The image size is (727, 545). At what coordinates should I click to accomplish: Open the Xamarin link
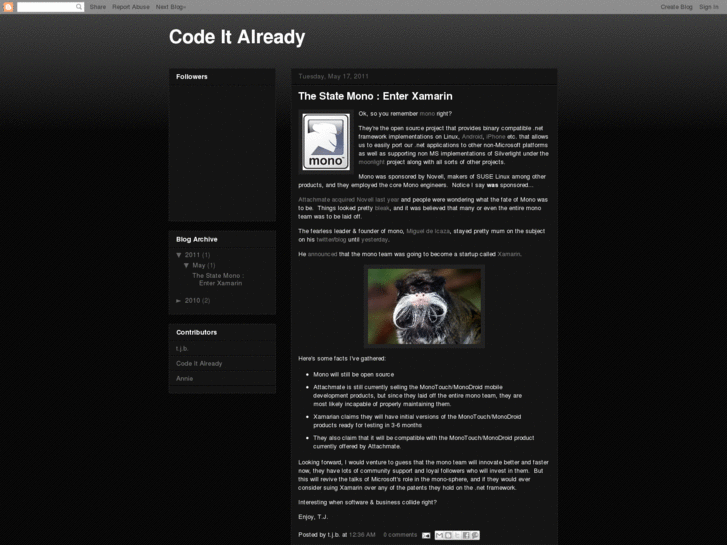[509, 254]
